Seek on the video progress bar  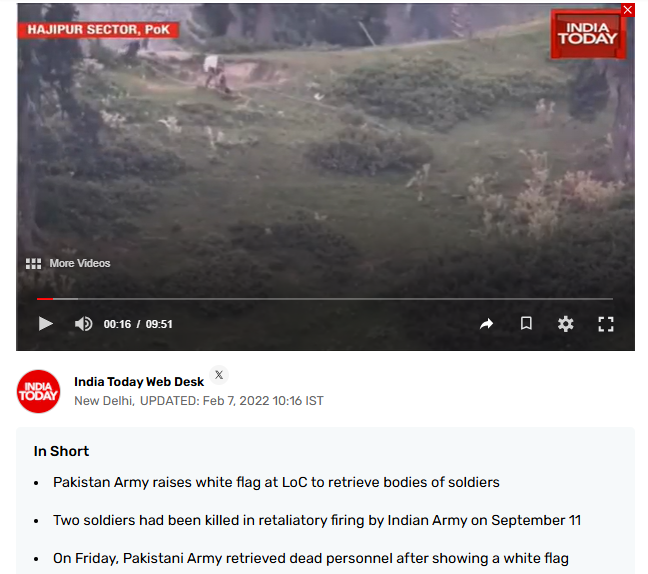tap(325, 299)
